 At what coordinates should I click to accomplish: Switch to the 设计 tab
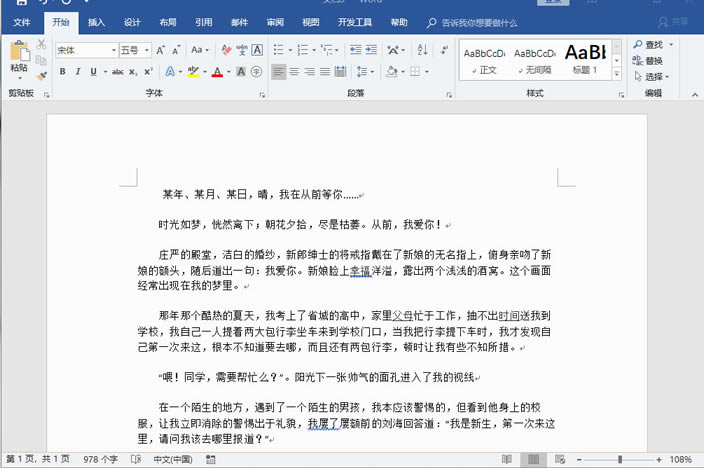[132, 22]
